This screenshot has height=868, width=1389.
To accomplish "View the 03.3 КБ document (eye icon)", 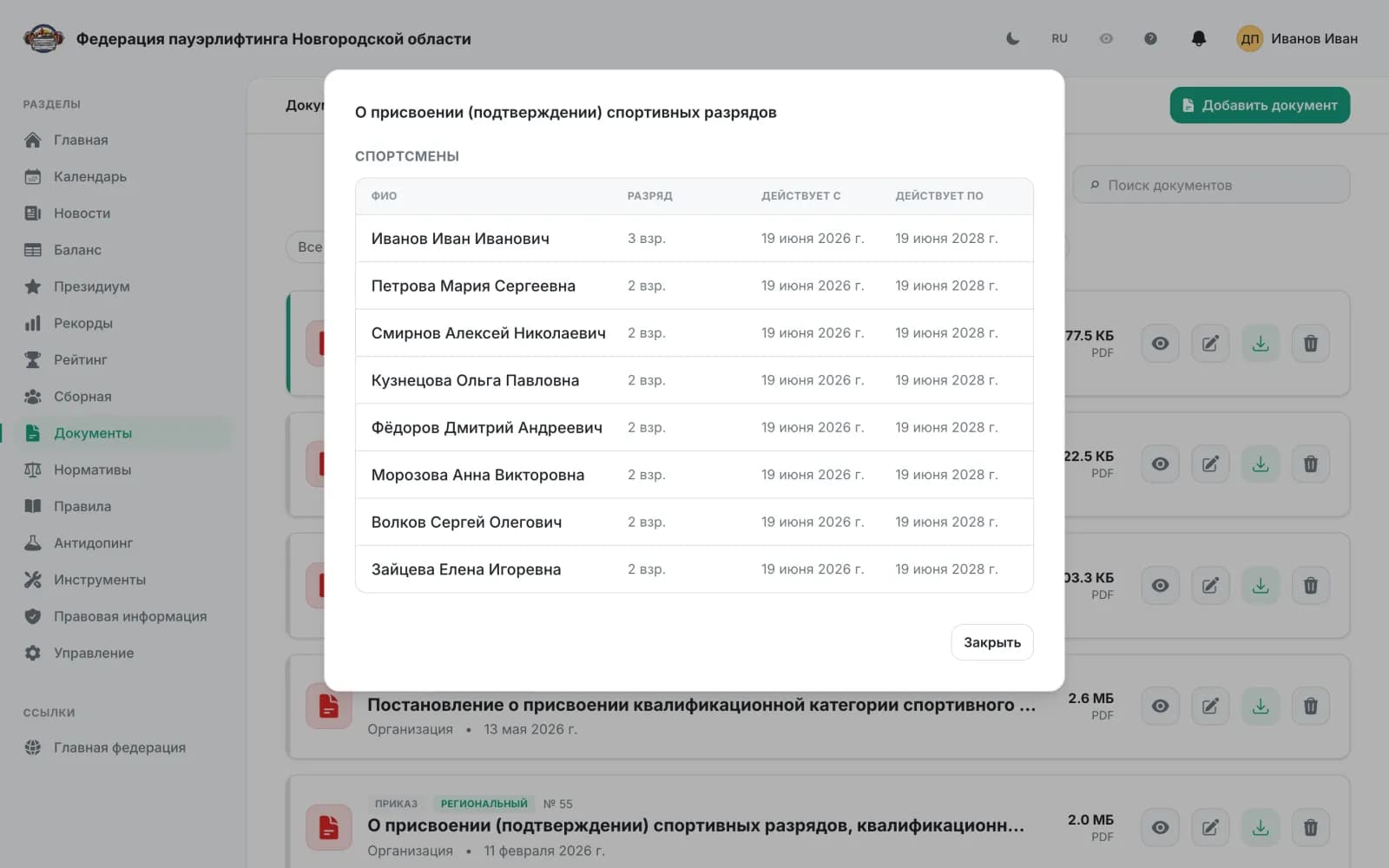I will click(x=1160, y=586).
